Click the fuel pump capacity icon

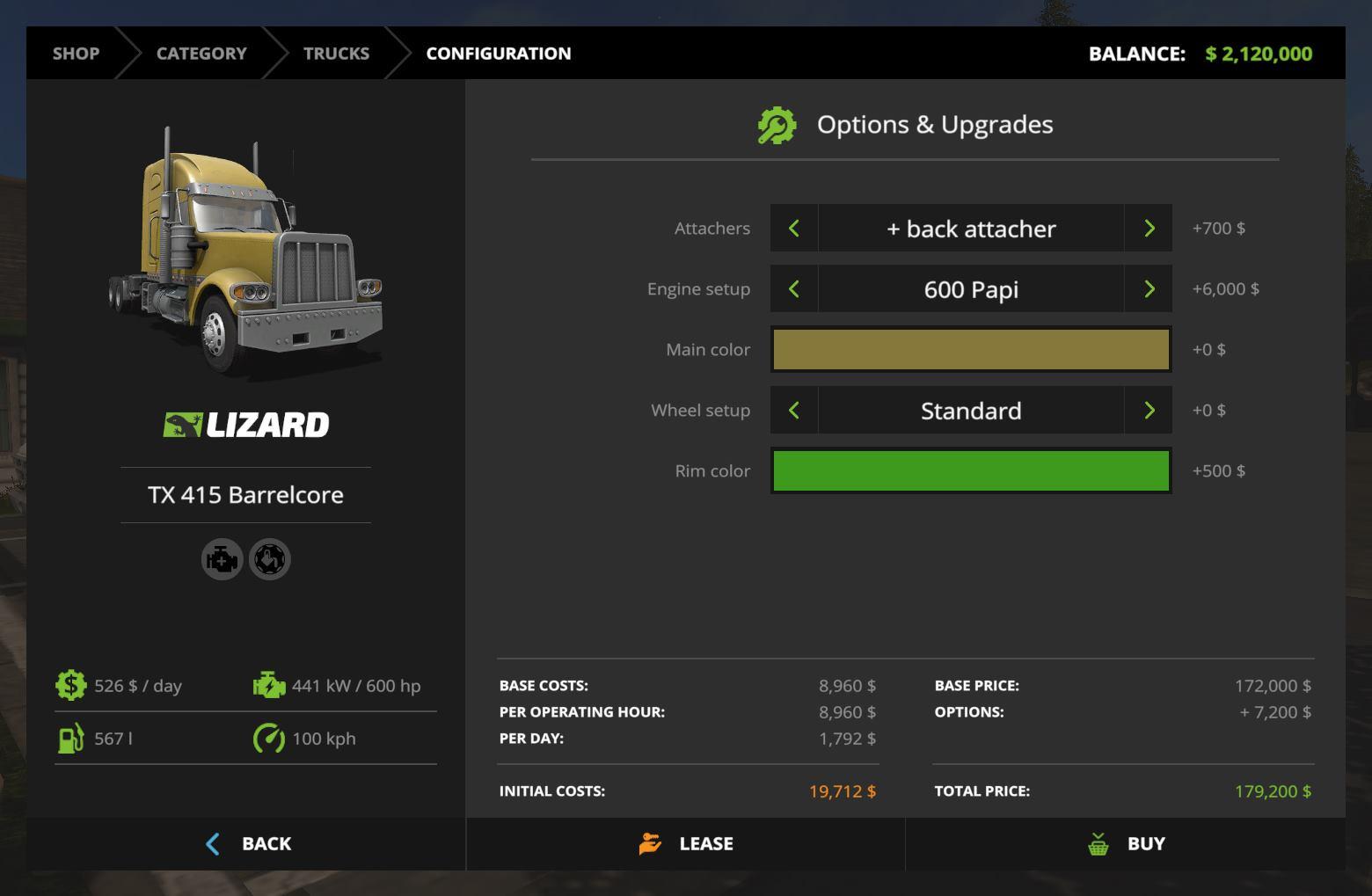click(x=70, y=738)
